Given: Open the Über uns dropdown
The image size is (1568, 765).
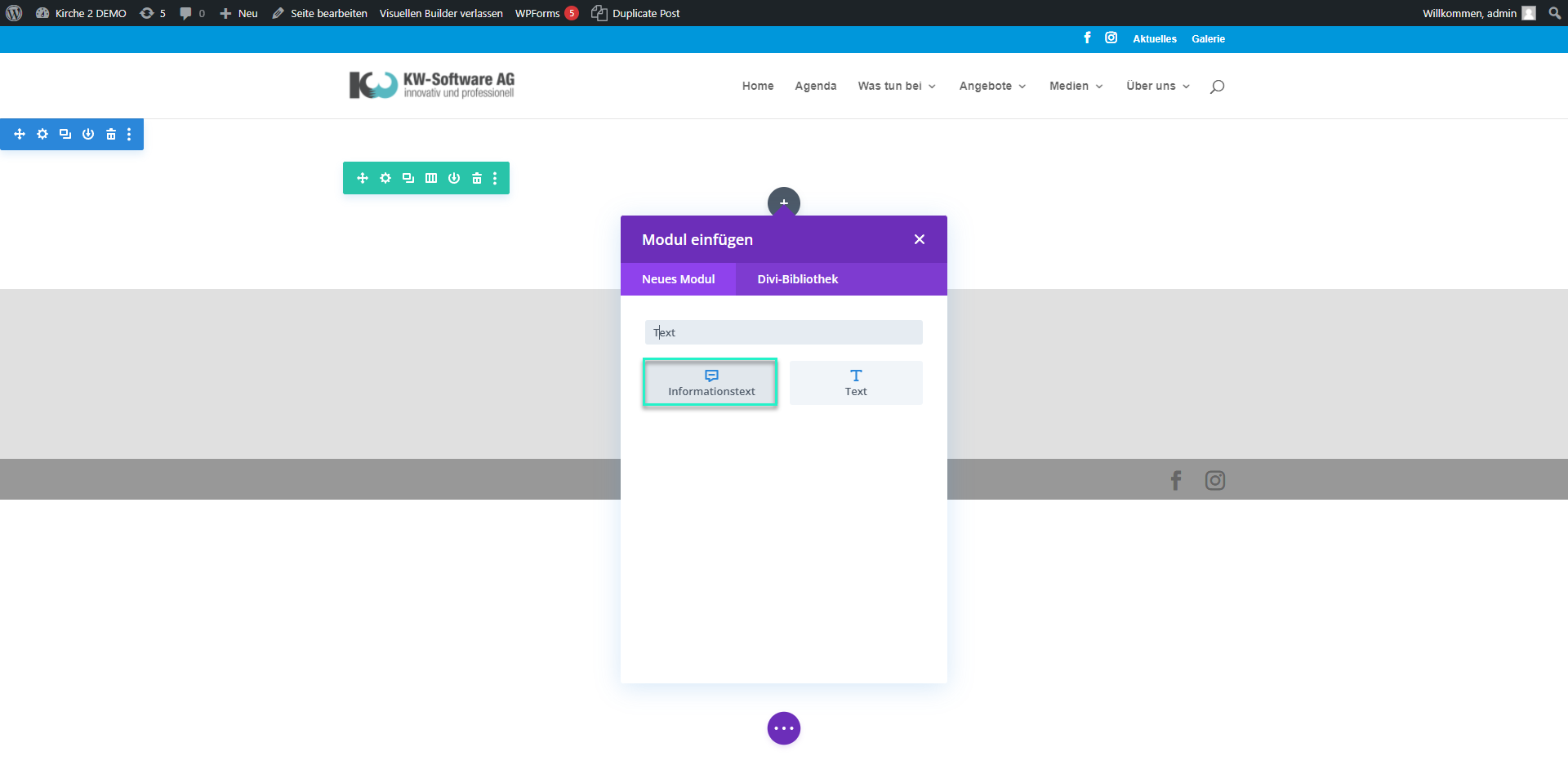Looking at the screenshot, I should click(1157, 86).
